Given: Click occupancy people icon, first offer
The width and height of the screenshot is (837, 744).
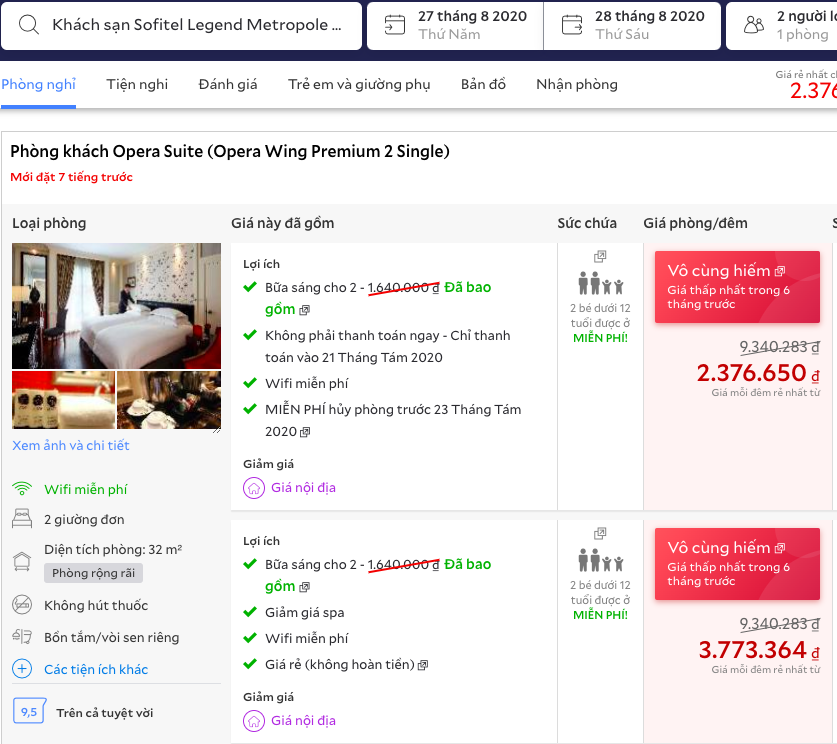Looking at the screenshot, I should click(601, 283).
